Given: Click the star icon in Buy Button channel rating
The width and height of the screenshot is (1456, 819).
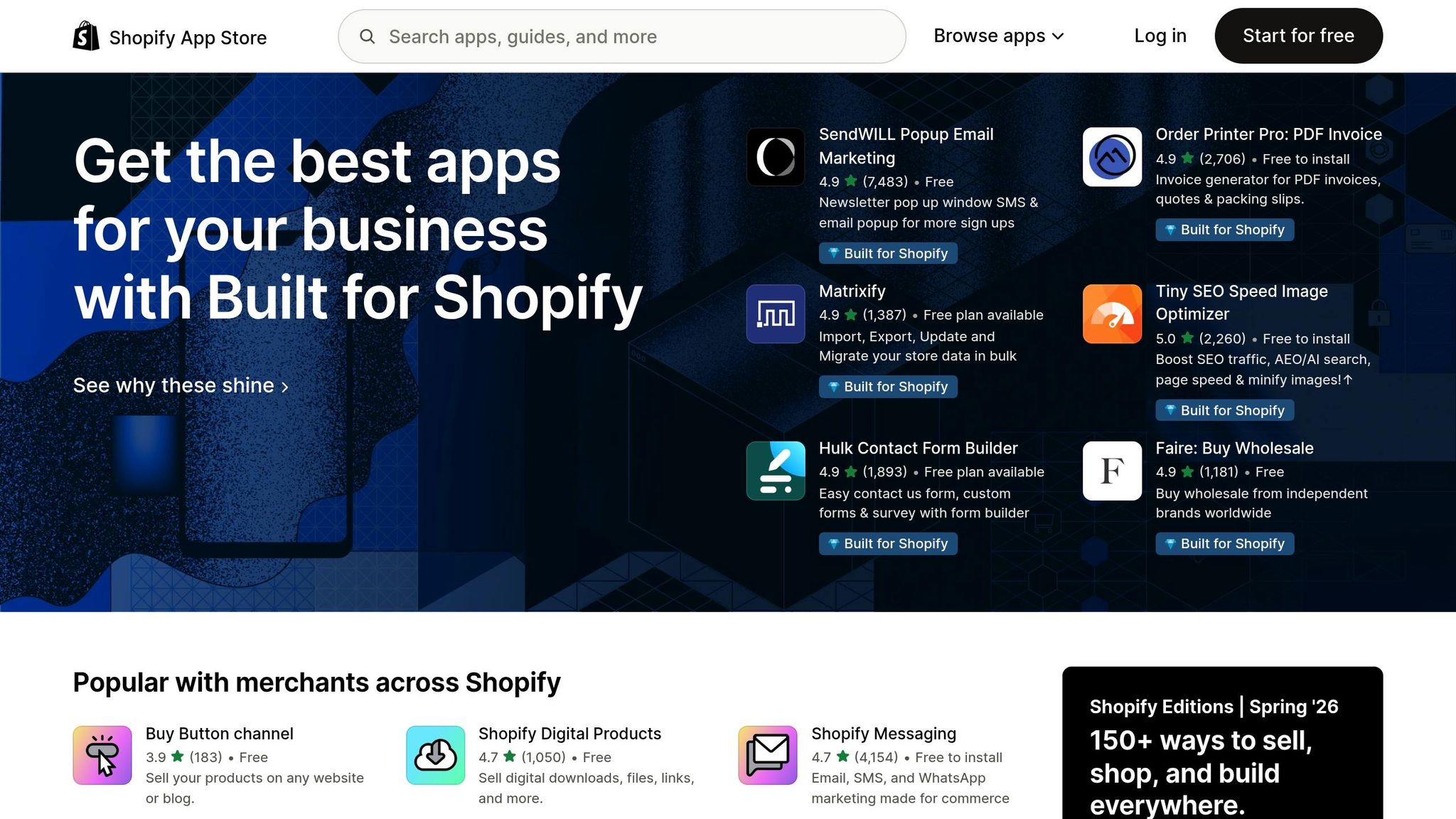Looking at the screenshot, I should pos(178,756).
